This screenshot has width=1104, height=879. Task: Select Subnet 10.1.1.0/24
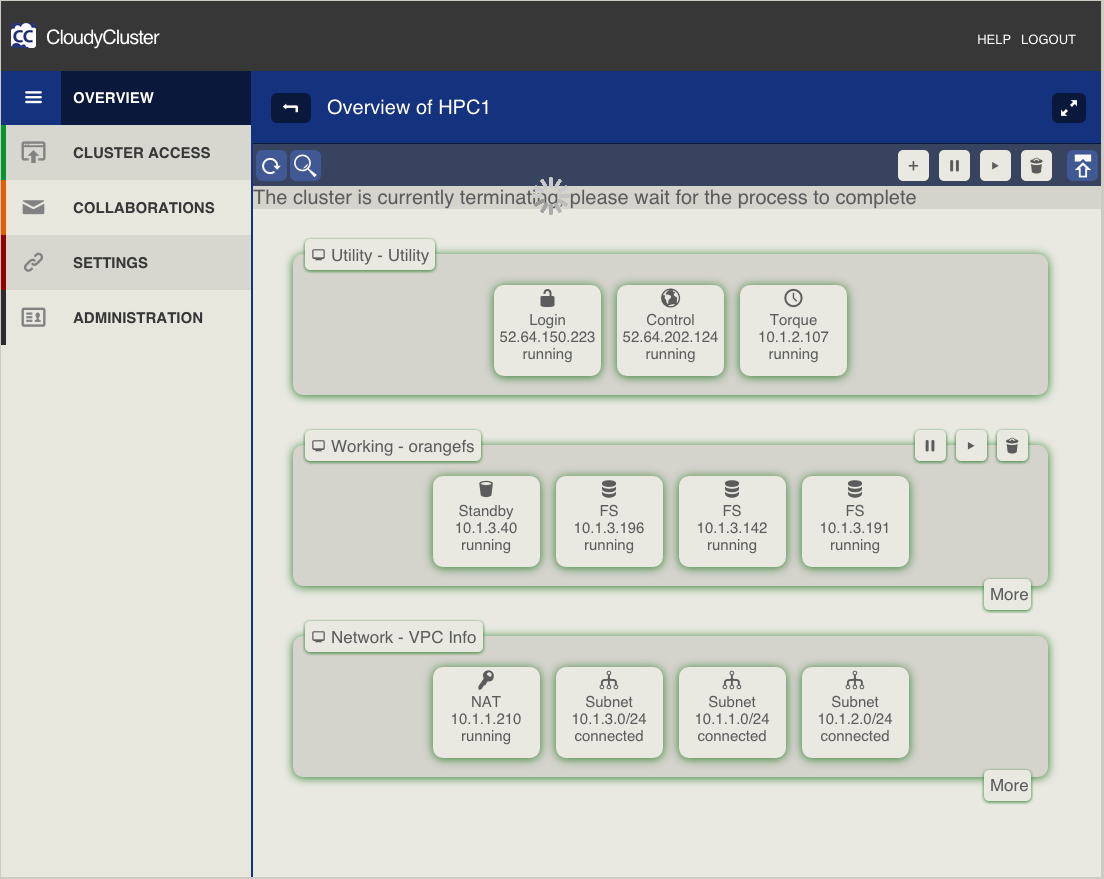[x=732, y=711]
